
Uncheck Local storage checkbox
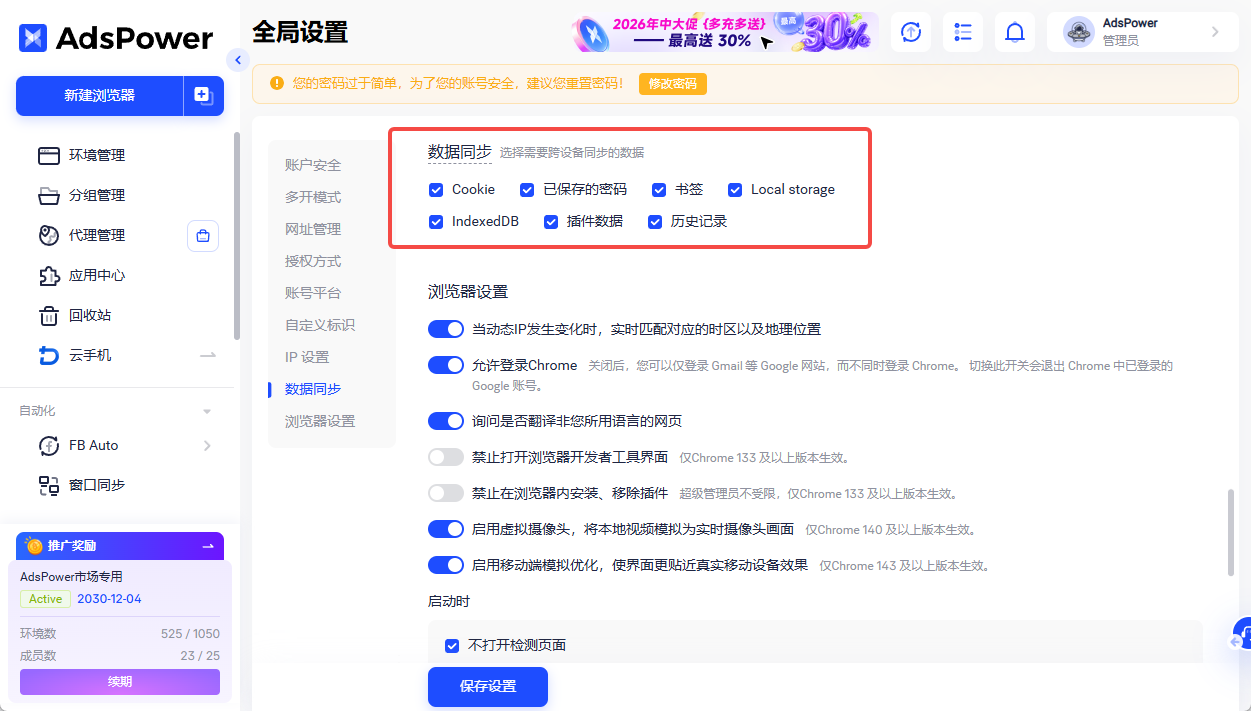pos(735,189)
